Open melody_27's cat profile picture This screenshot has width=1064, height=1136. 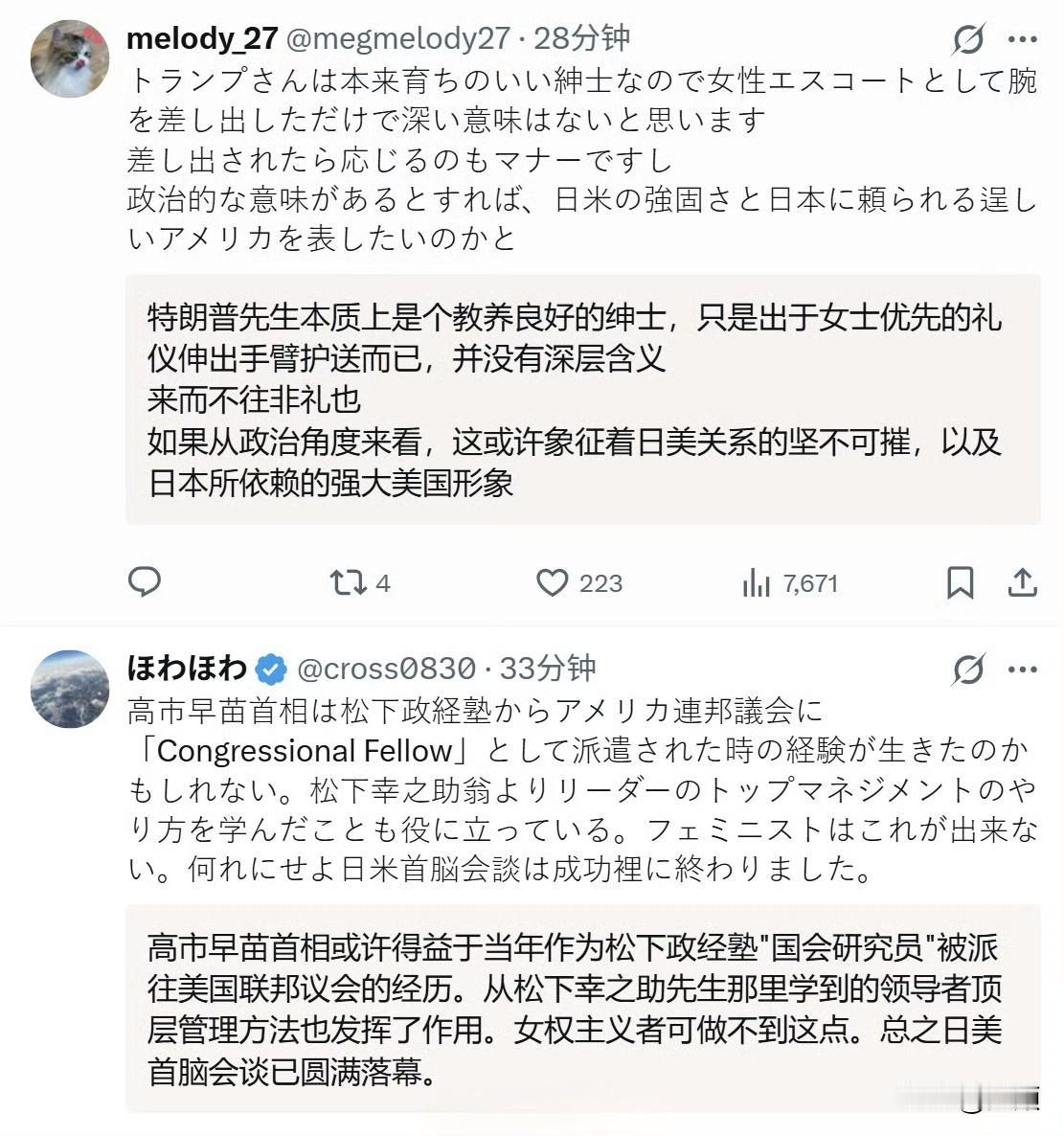[x=70, y=59]
